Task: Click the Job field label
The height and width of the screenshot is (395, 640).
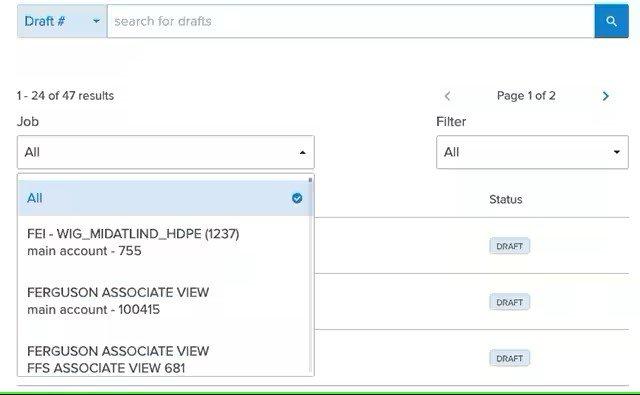Action: click(x=28, y=122)
